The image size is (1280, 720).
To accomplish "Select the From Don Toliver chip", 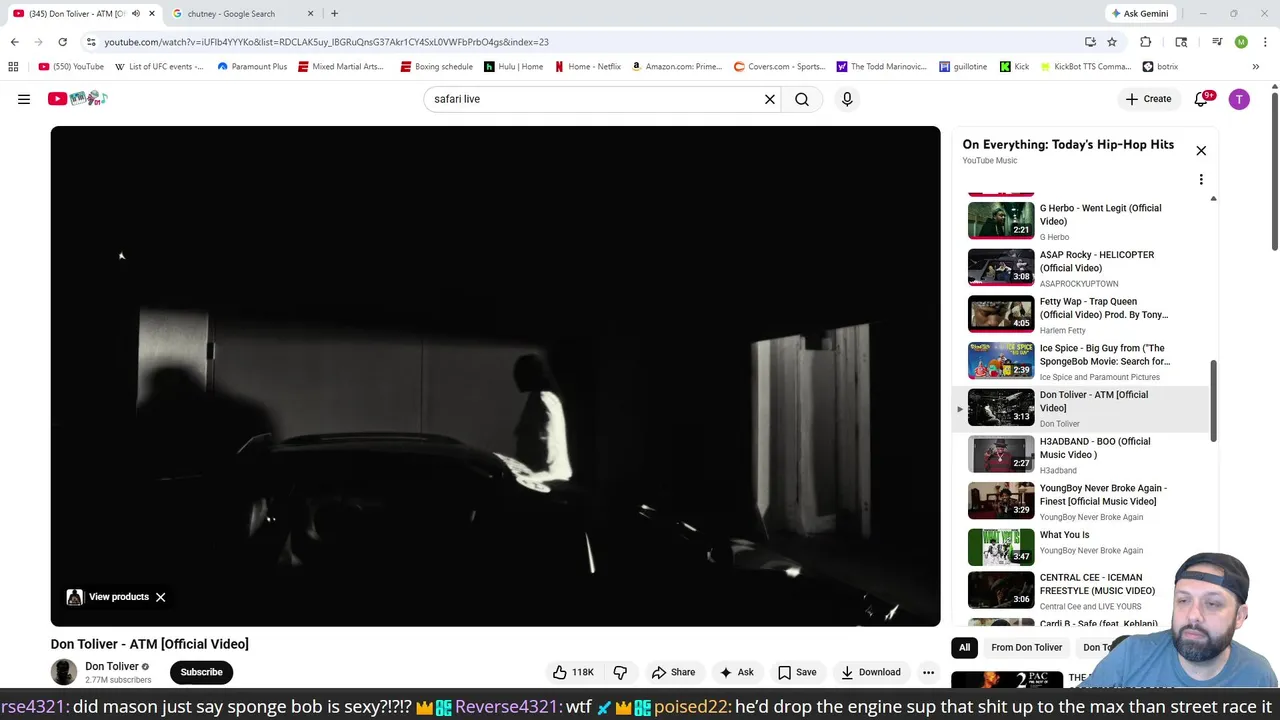I will 1027,647.
